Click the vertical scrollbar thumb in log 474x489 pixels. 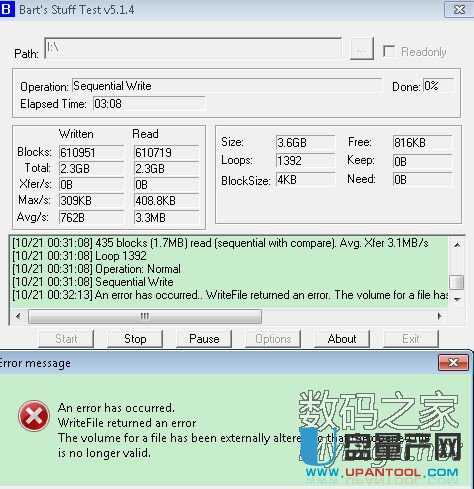(457, 282)
